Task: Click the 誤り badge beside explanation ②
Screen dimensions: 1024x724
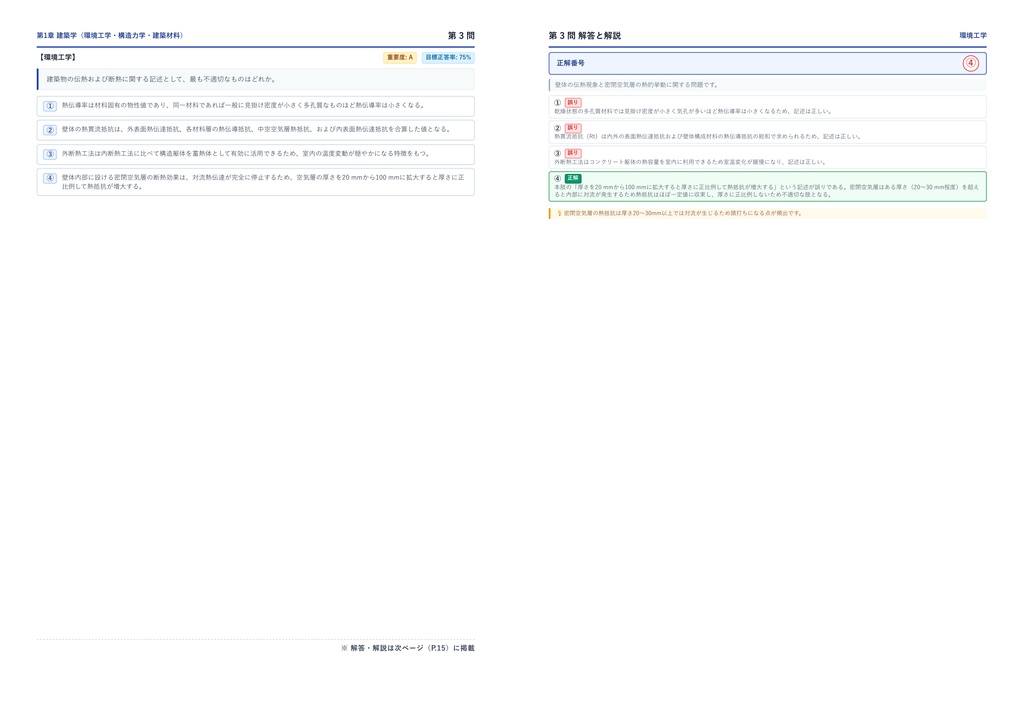Action: coord(573,128)
